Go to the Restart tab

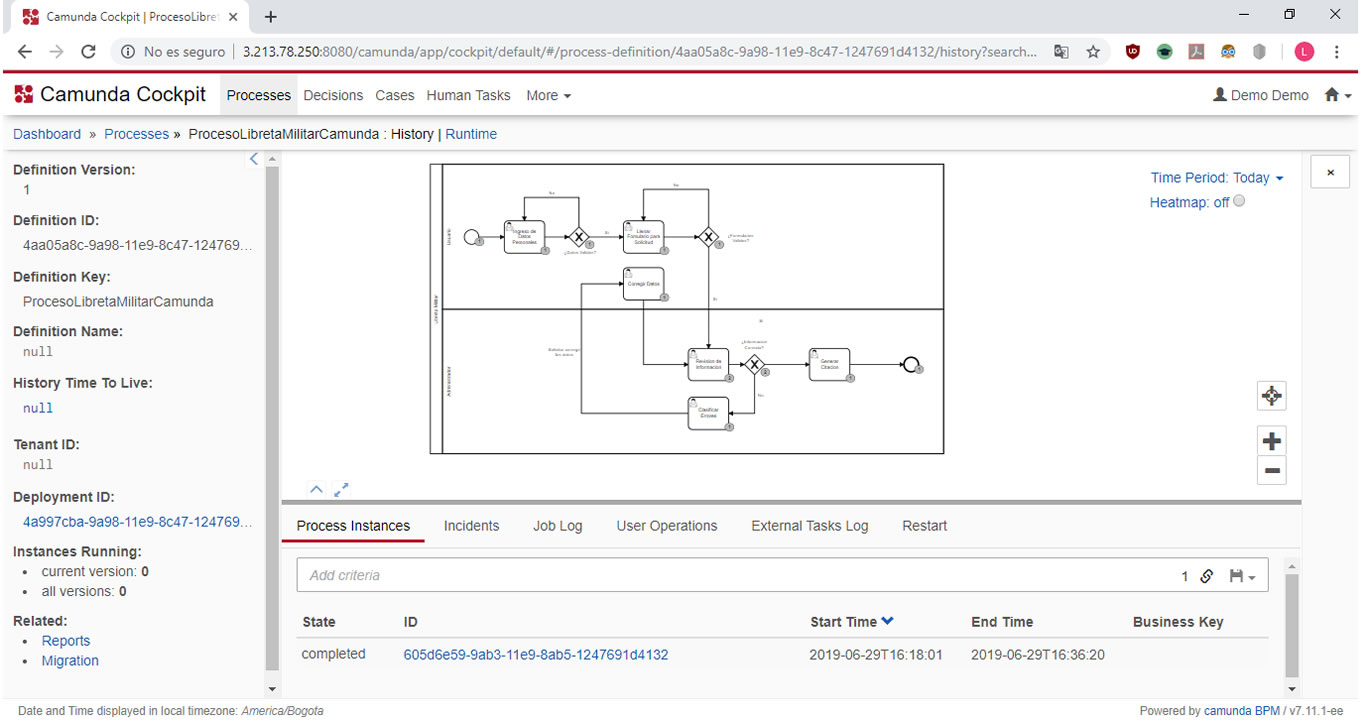pos(924,526)
